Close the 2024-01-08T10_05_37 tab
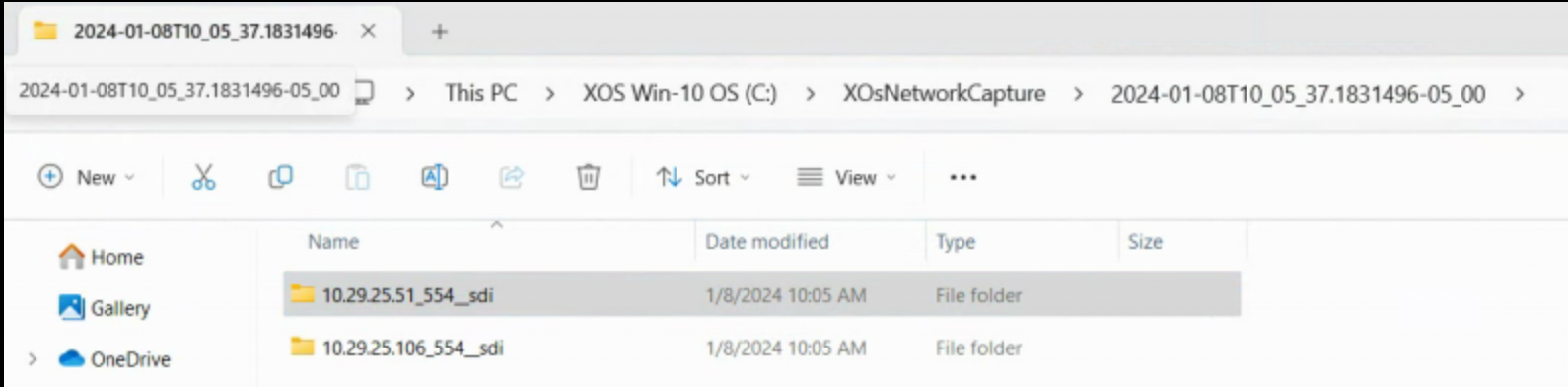 [x=368, y=31]
